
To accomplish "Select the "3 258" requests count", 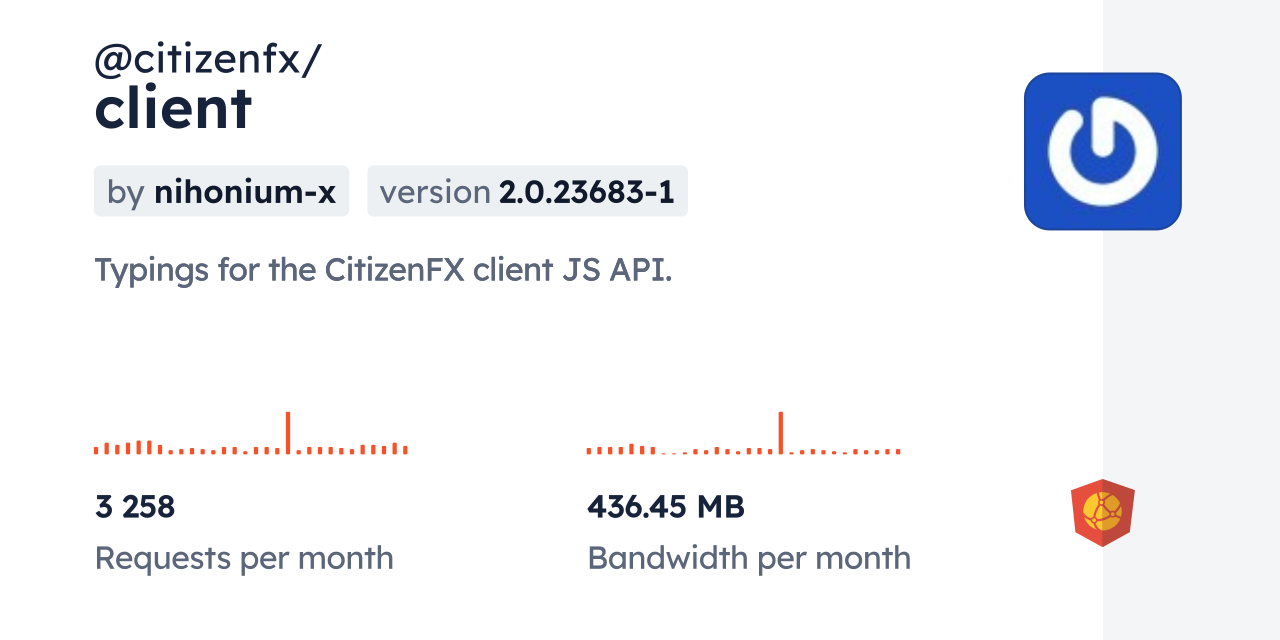I will pyautogui.click(x=135, y=507).
